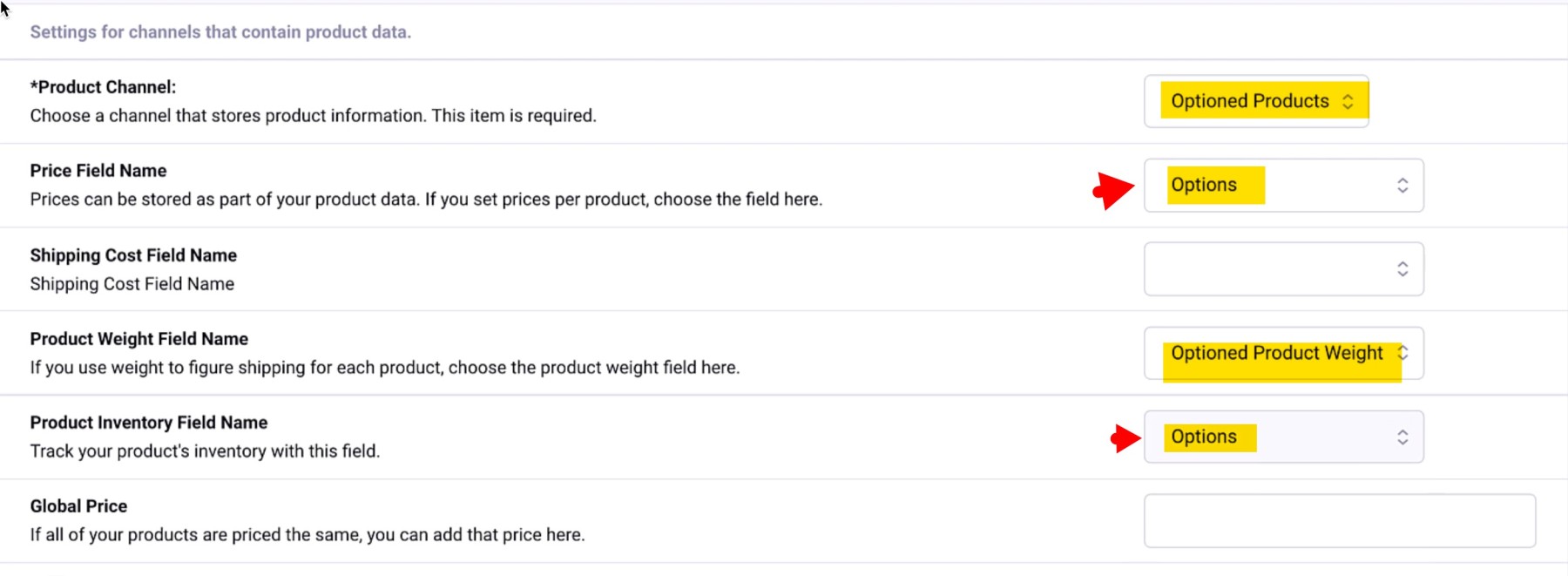
Task: Click the stepper arrows on Price Field dropdown
Action: [1402, 185]
